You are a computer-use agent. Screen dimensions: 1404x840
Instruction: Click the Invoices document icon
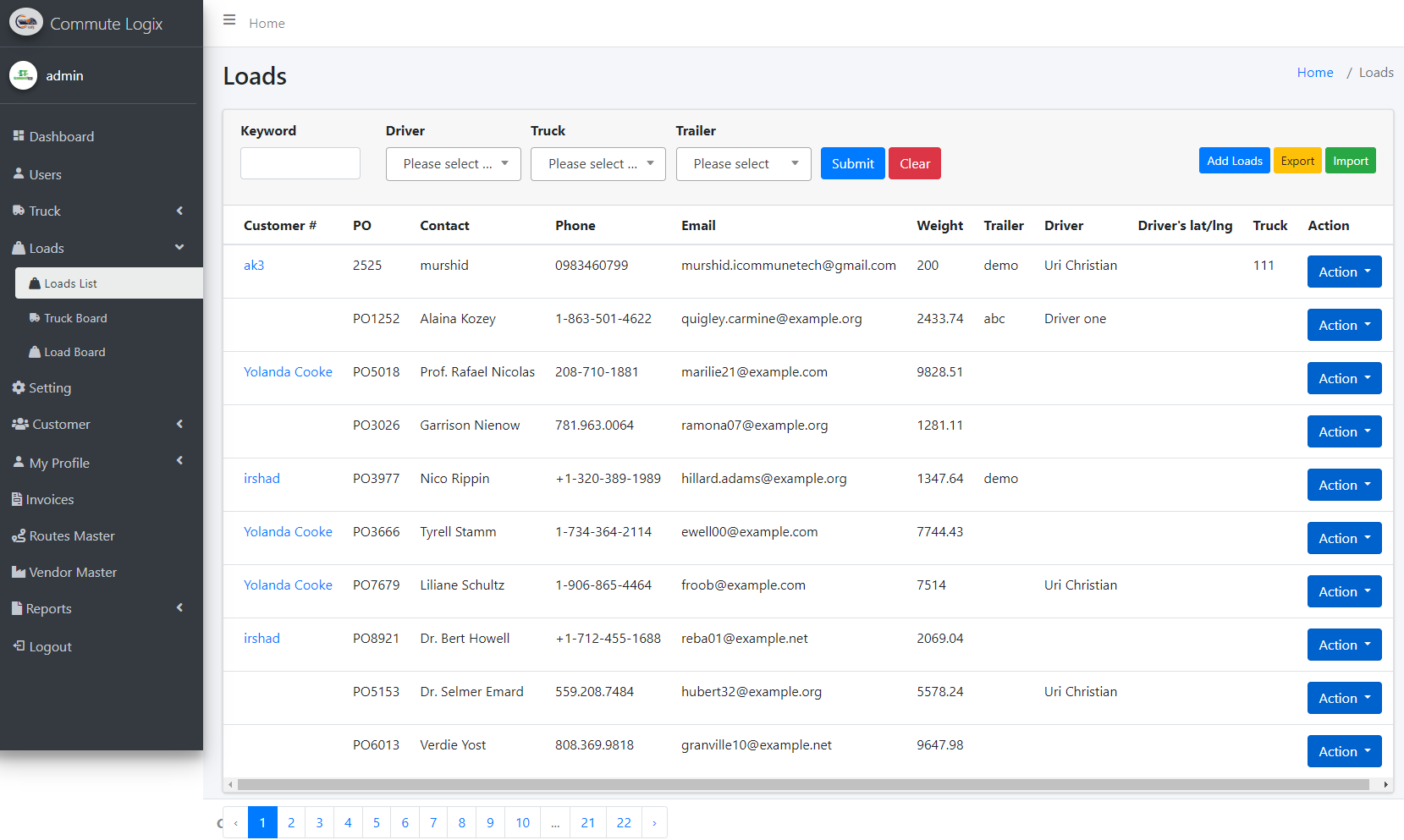click(17, 499)
